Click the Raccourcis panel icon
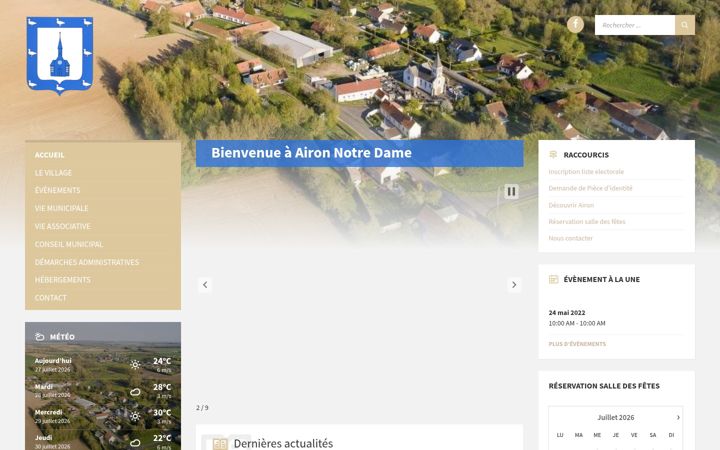The width and height of the screenshot is (720, 450). [x=553, y=155]
